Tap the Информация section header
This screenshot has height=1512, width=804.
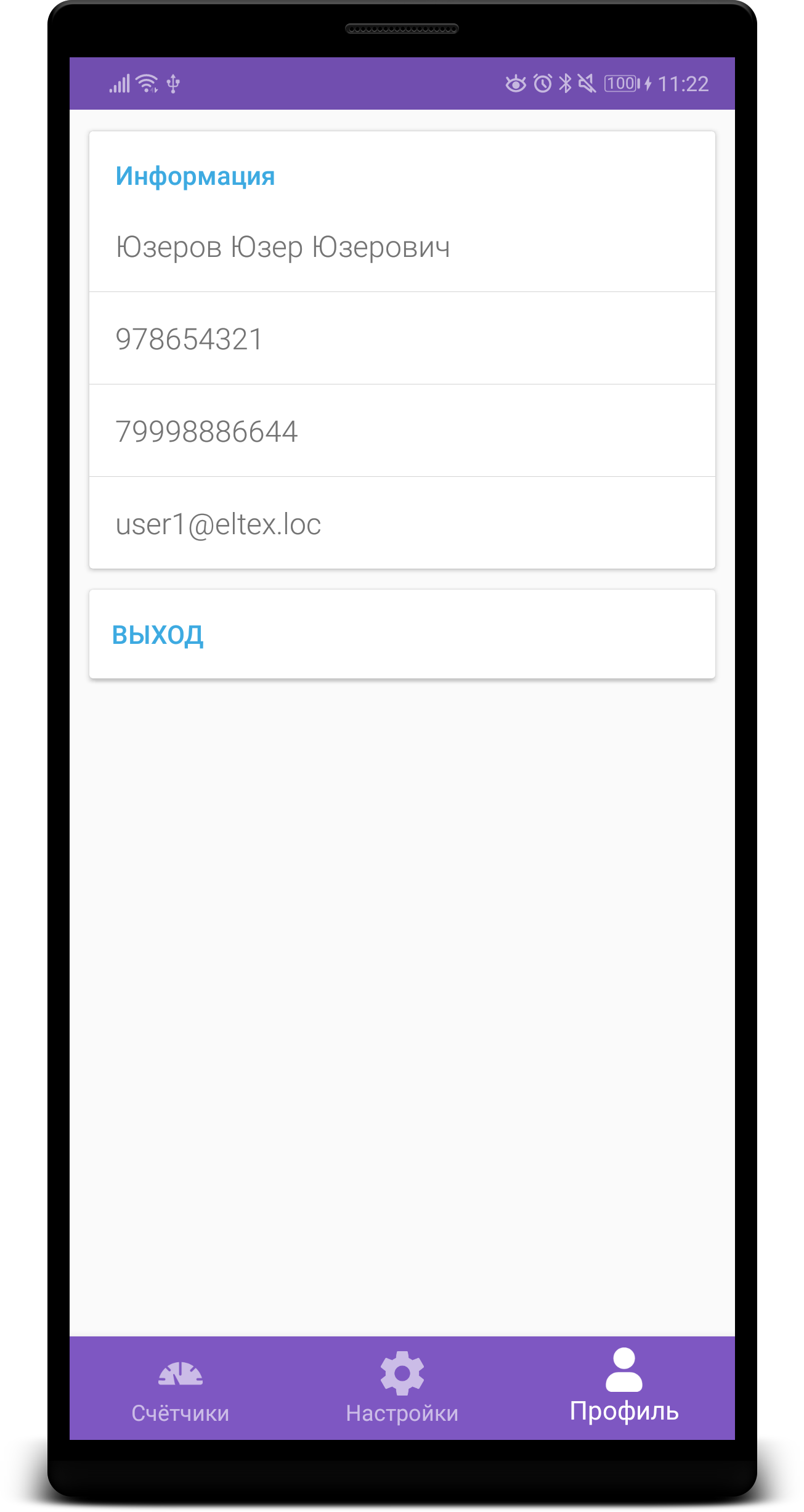pyautogui.click(x=195, y=176)
